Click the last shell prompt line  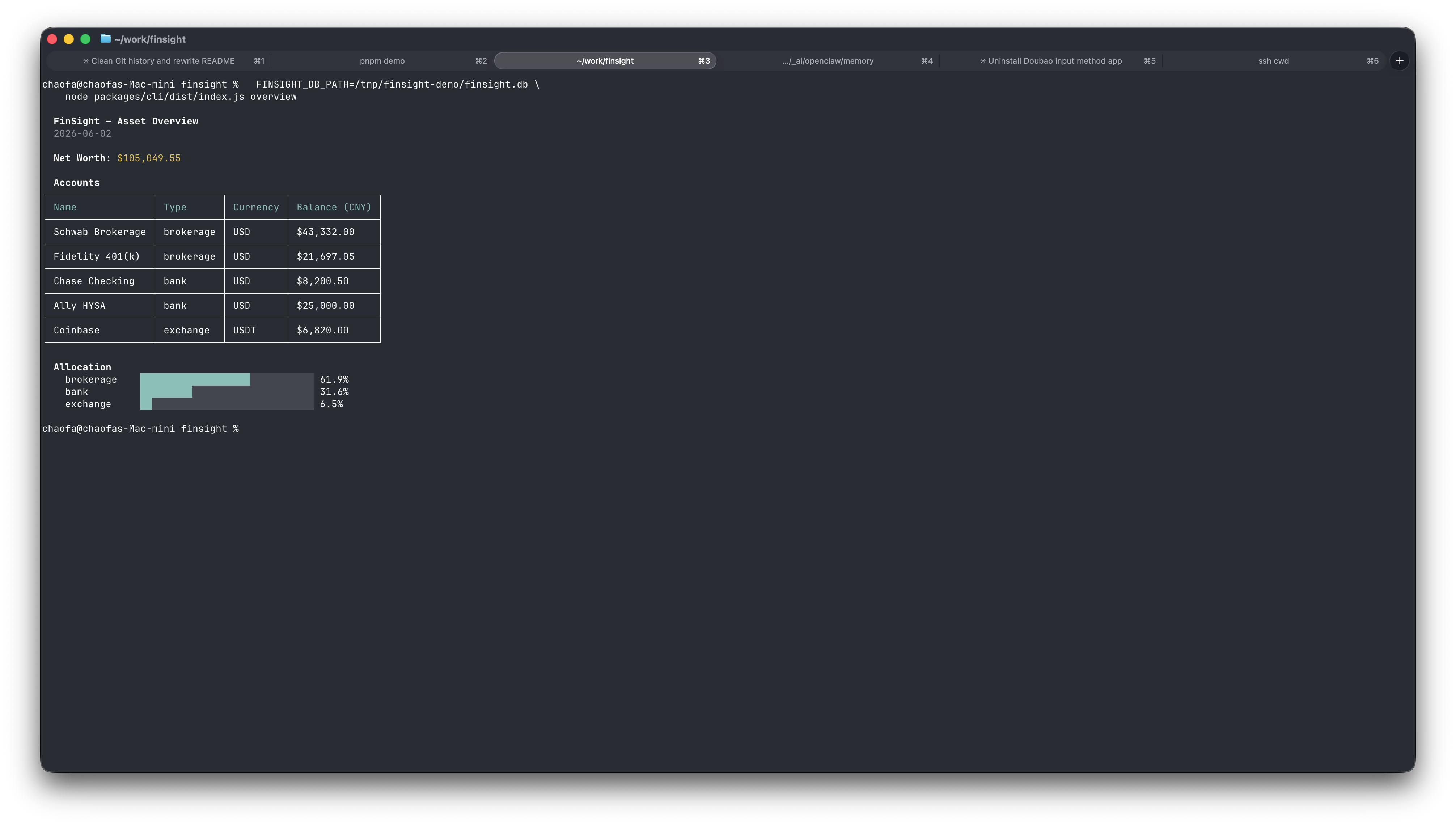[x=140, y=429]
